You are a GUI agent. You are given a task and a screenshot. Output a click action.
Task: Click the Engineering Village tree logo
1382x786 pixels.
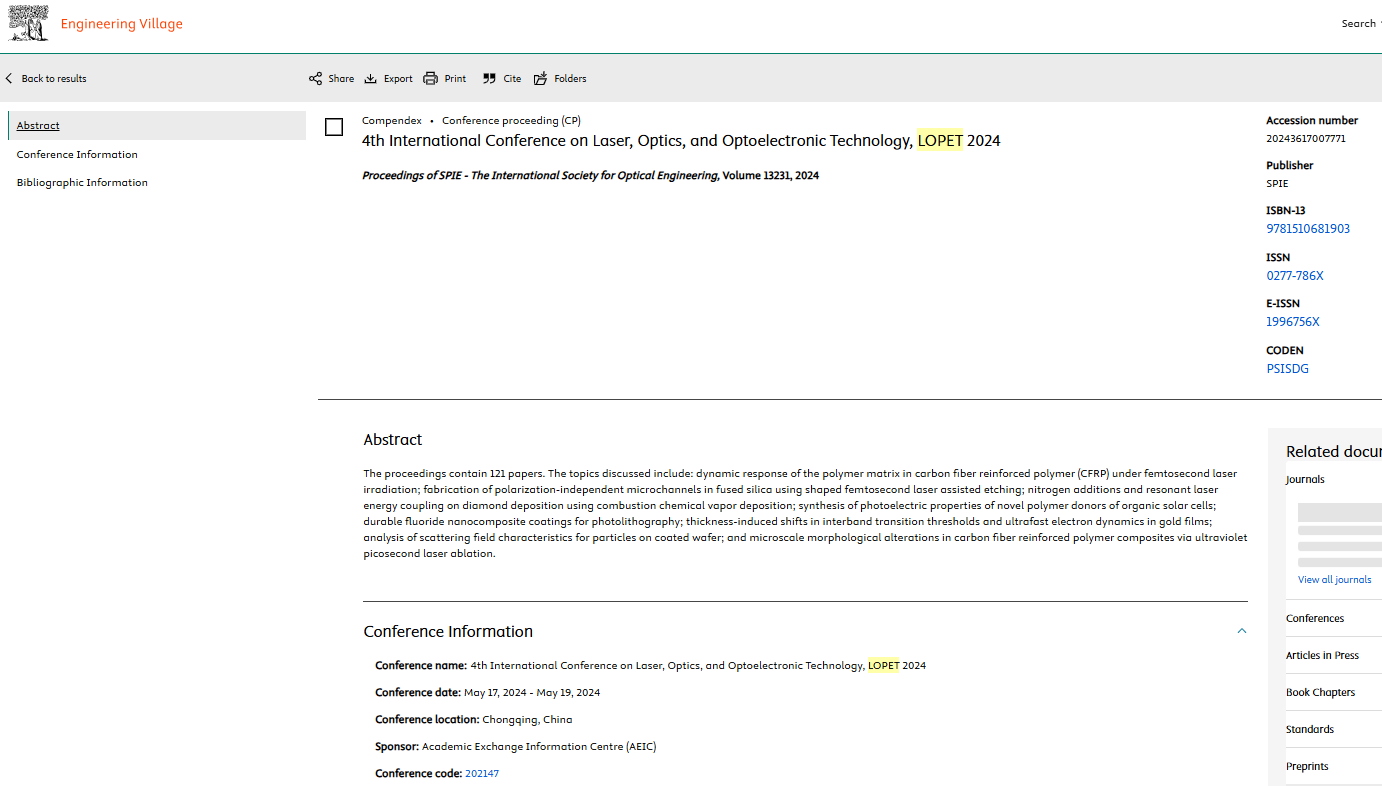(x=28, y=24)
